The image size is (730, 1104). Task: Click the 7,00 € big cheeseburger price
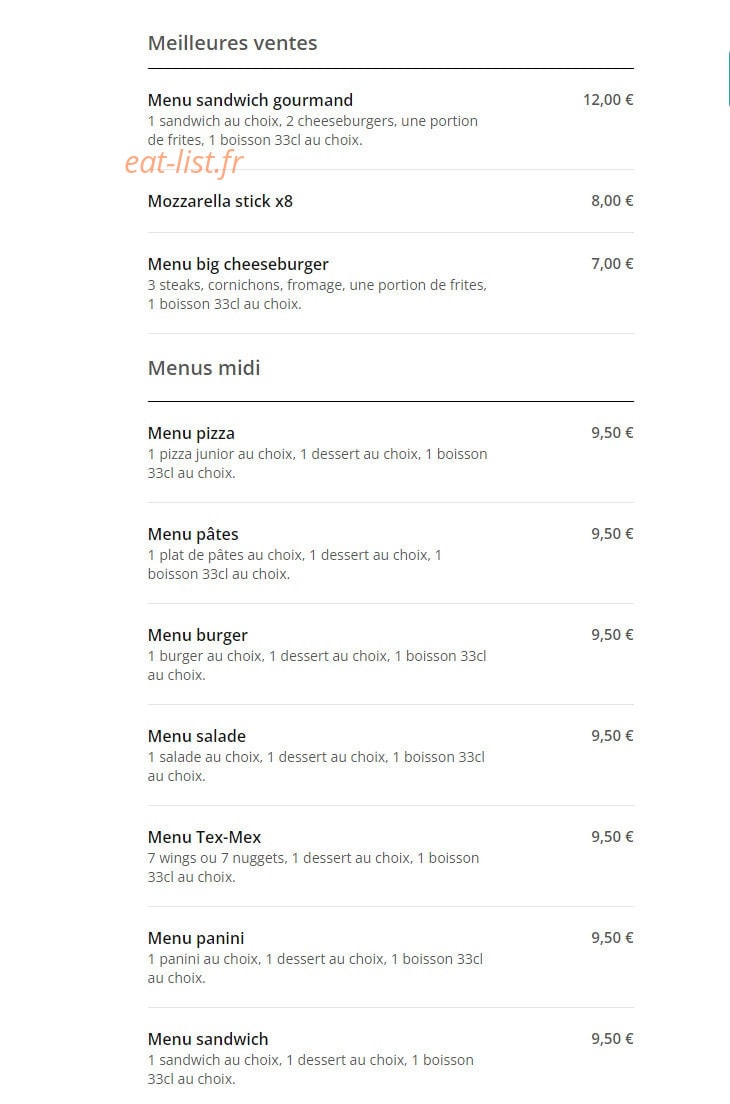coord(612,264)
